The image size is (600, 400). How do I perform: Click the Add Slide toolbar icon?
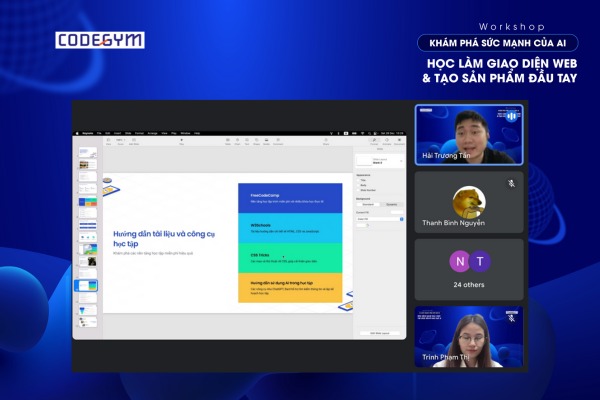pos(135,142)
